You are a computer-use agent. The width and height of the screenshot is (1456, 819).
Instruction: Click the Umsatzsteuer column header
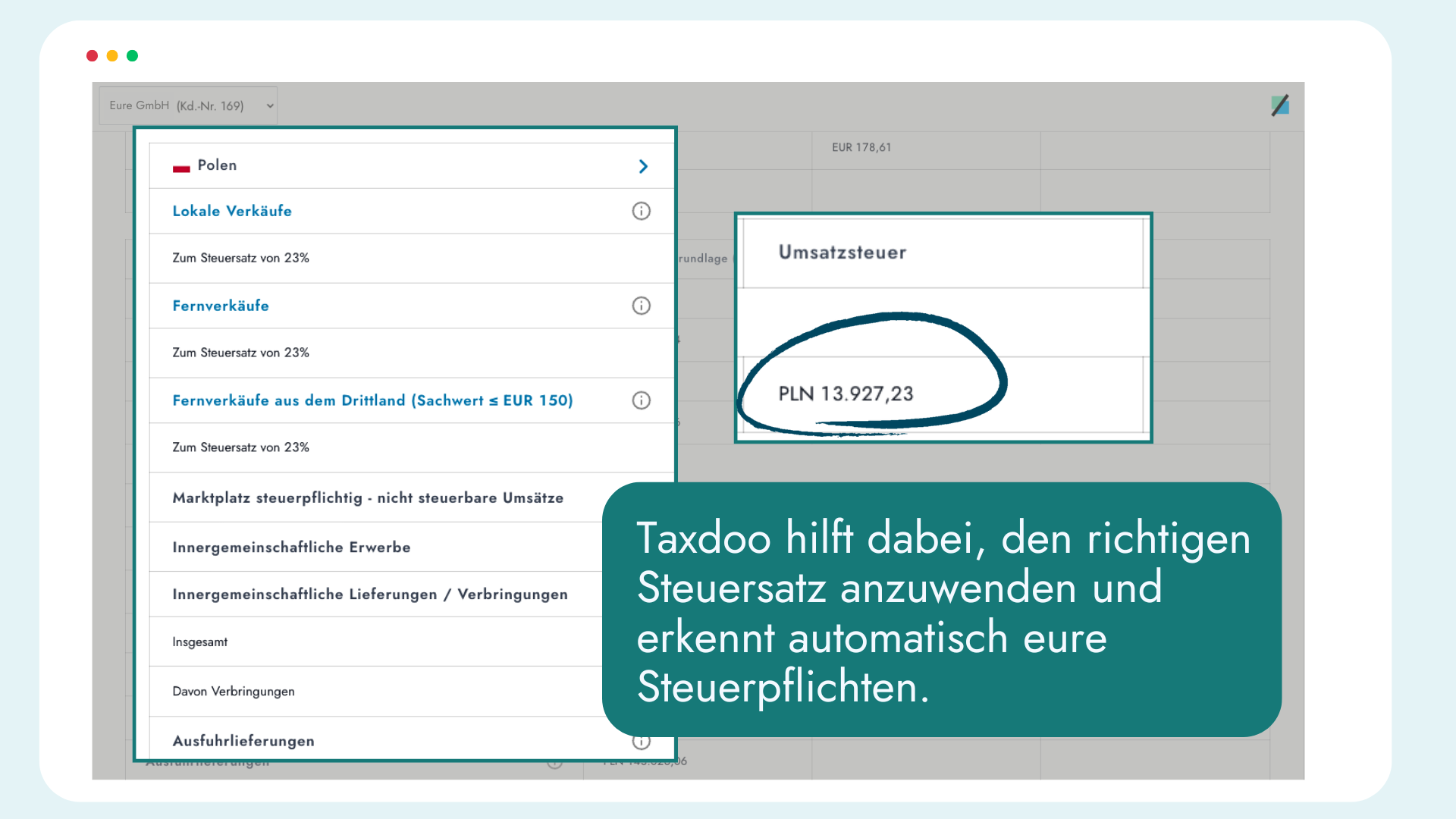tap(843, 253)
